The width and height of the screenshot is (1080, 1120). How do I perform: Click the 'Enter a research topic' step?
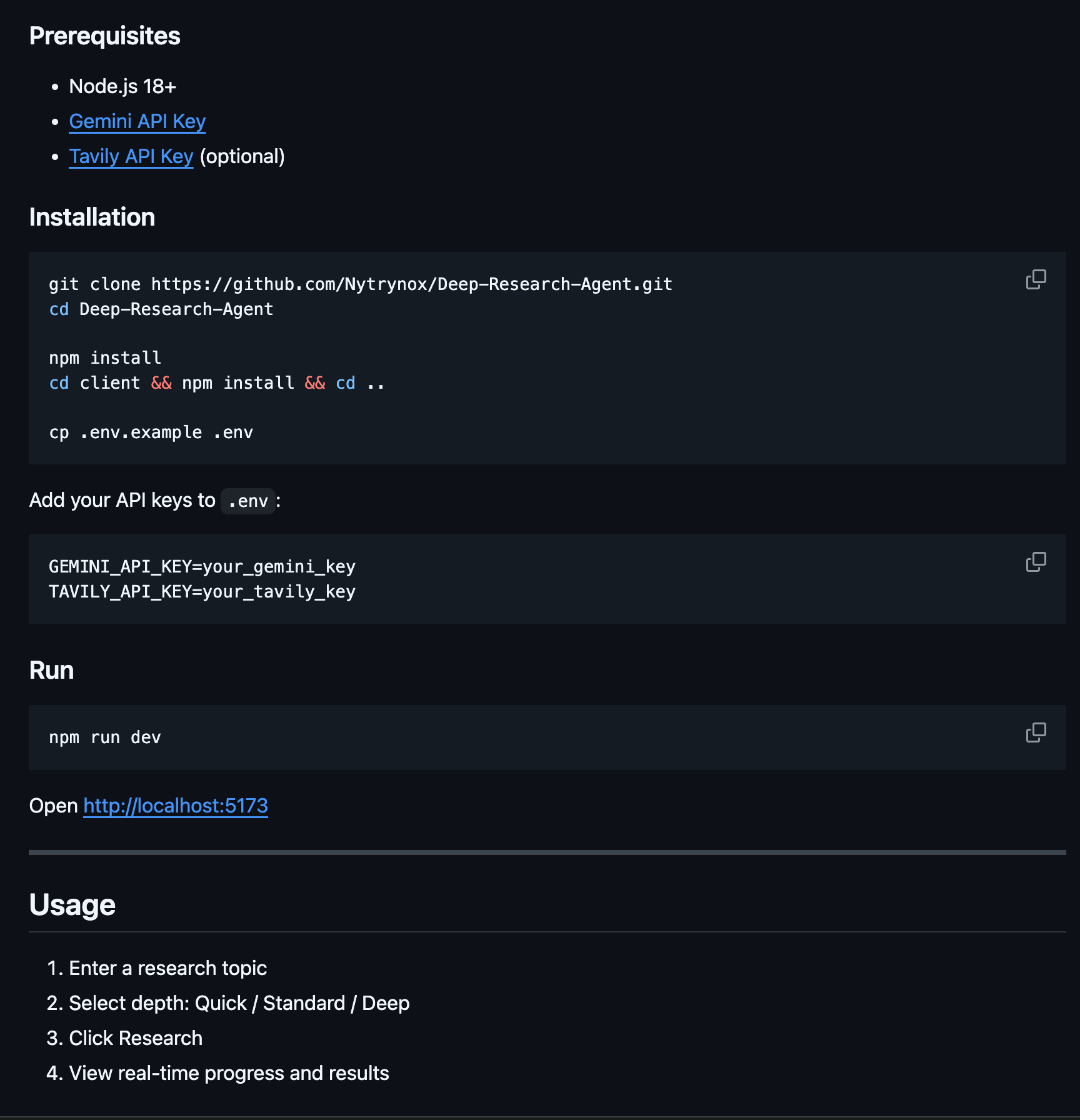167,968
